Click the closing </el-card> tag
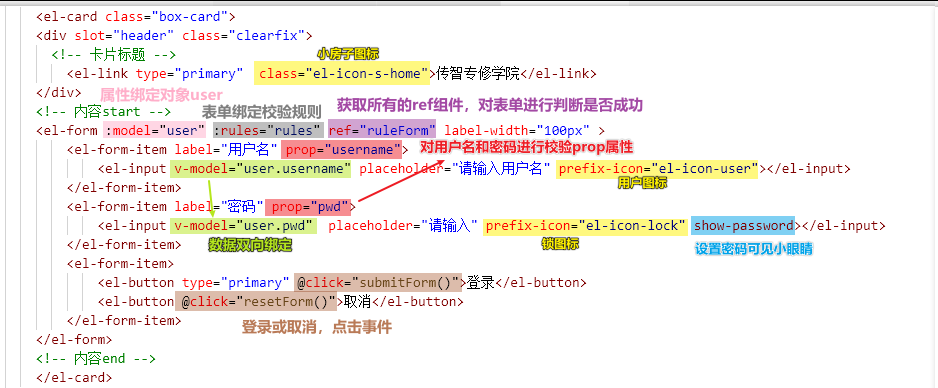 74,377
